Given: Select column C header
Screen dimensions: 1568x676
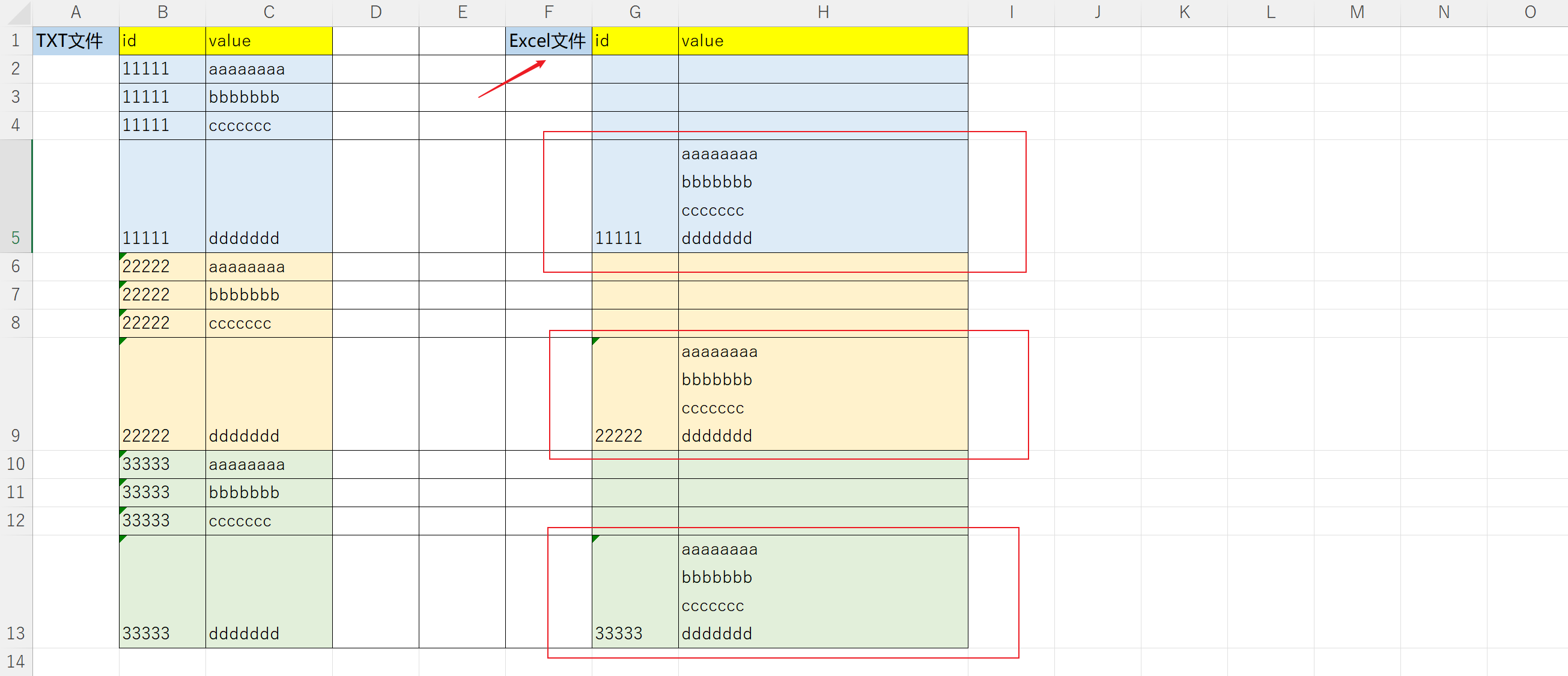Looking at the screenshot, I should click(x=269, y=12).
